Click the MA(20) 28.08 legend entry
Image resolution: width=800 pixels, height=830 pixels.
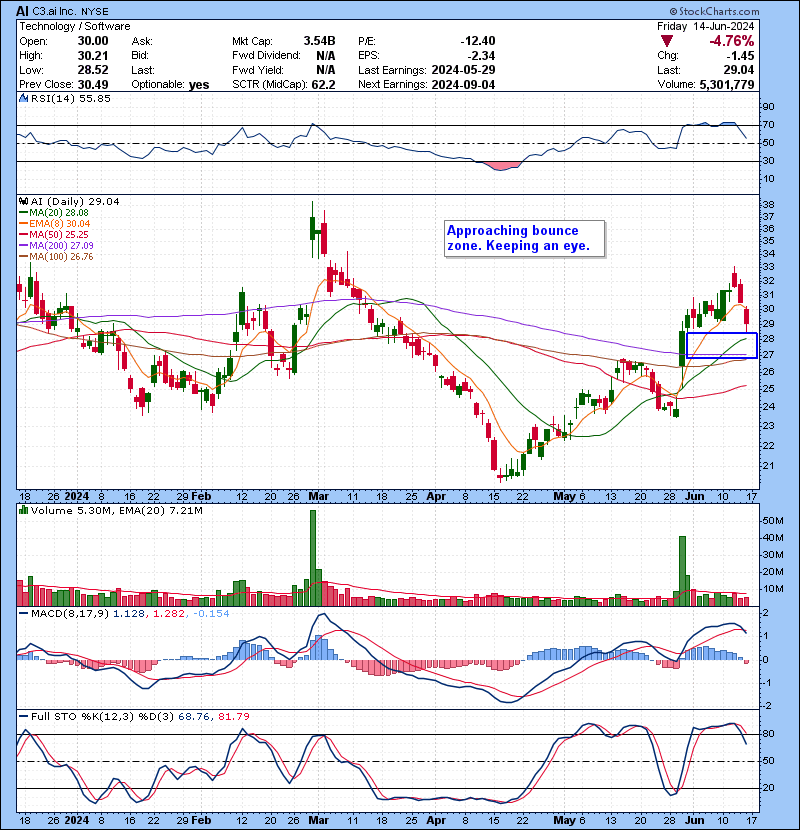(x=59, y=213)
